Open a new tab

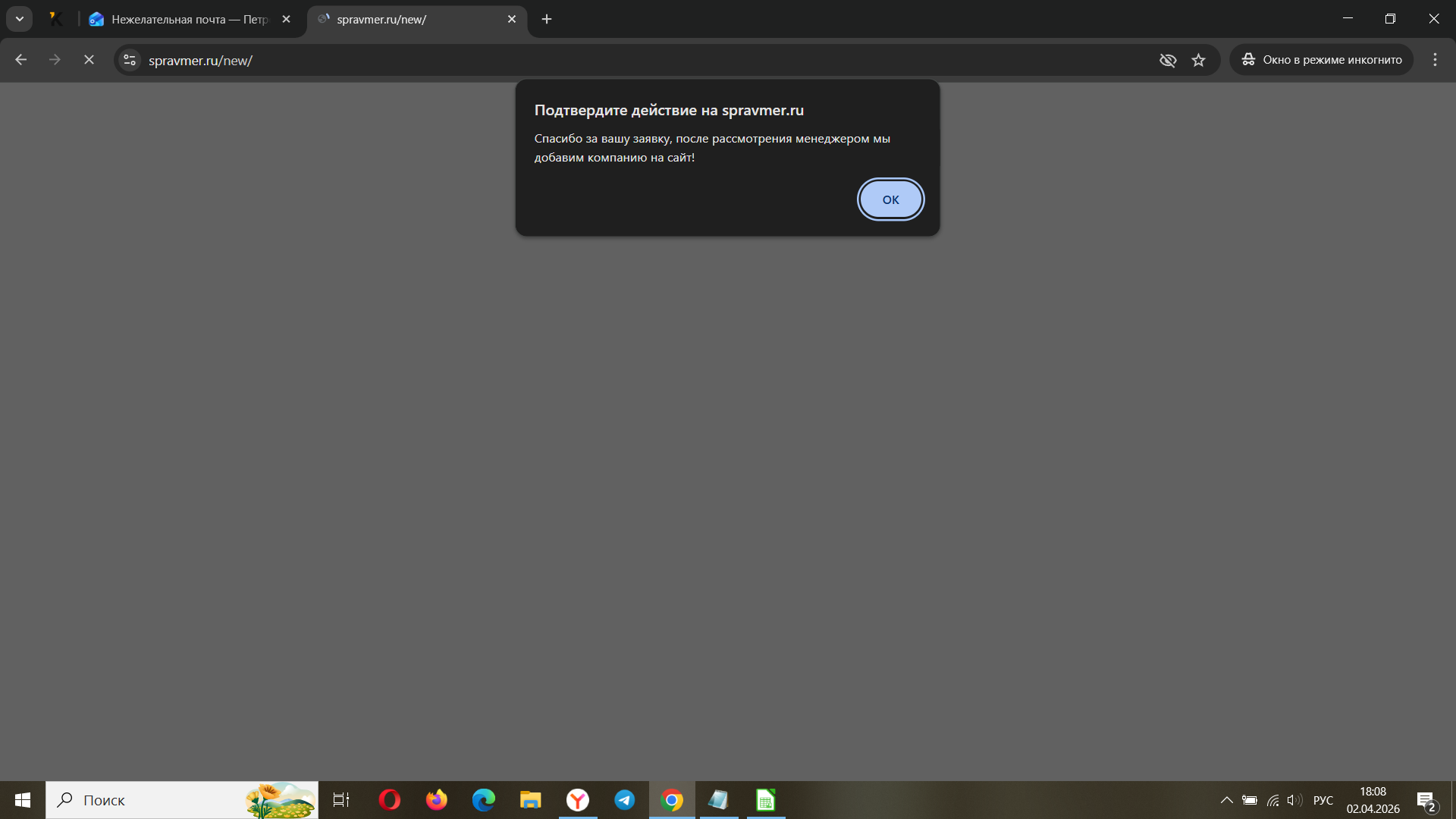point(547,19)
